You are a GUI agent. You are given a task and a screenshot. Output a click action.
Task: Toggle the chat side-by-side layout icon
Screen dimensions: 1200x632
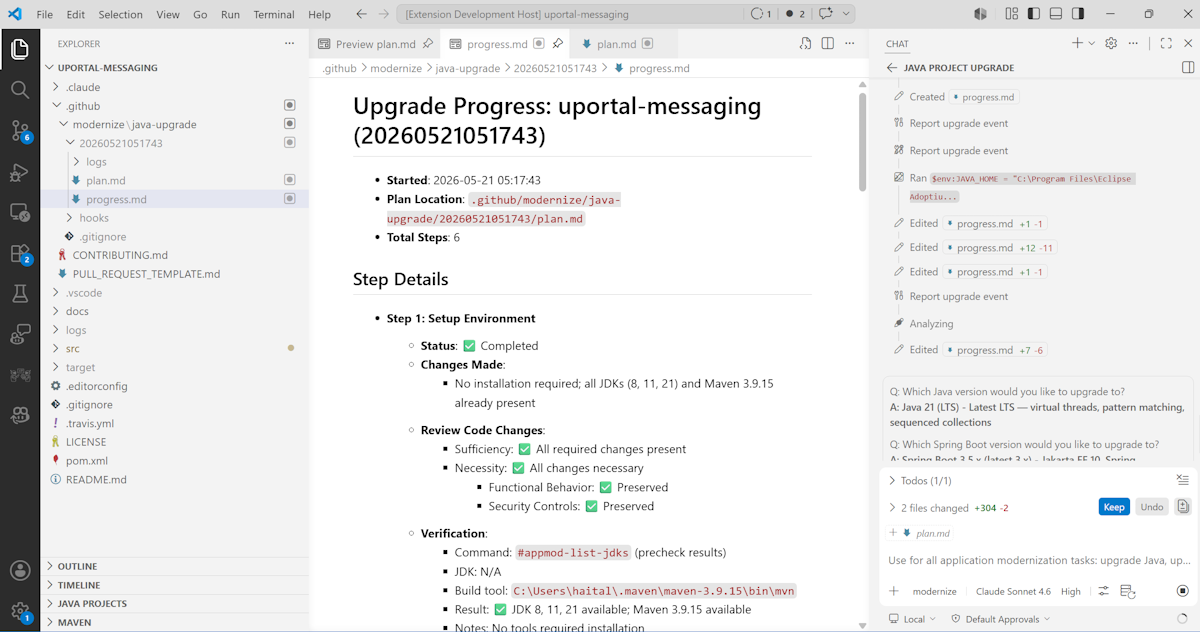click(1188, 68)
